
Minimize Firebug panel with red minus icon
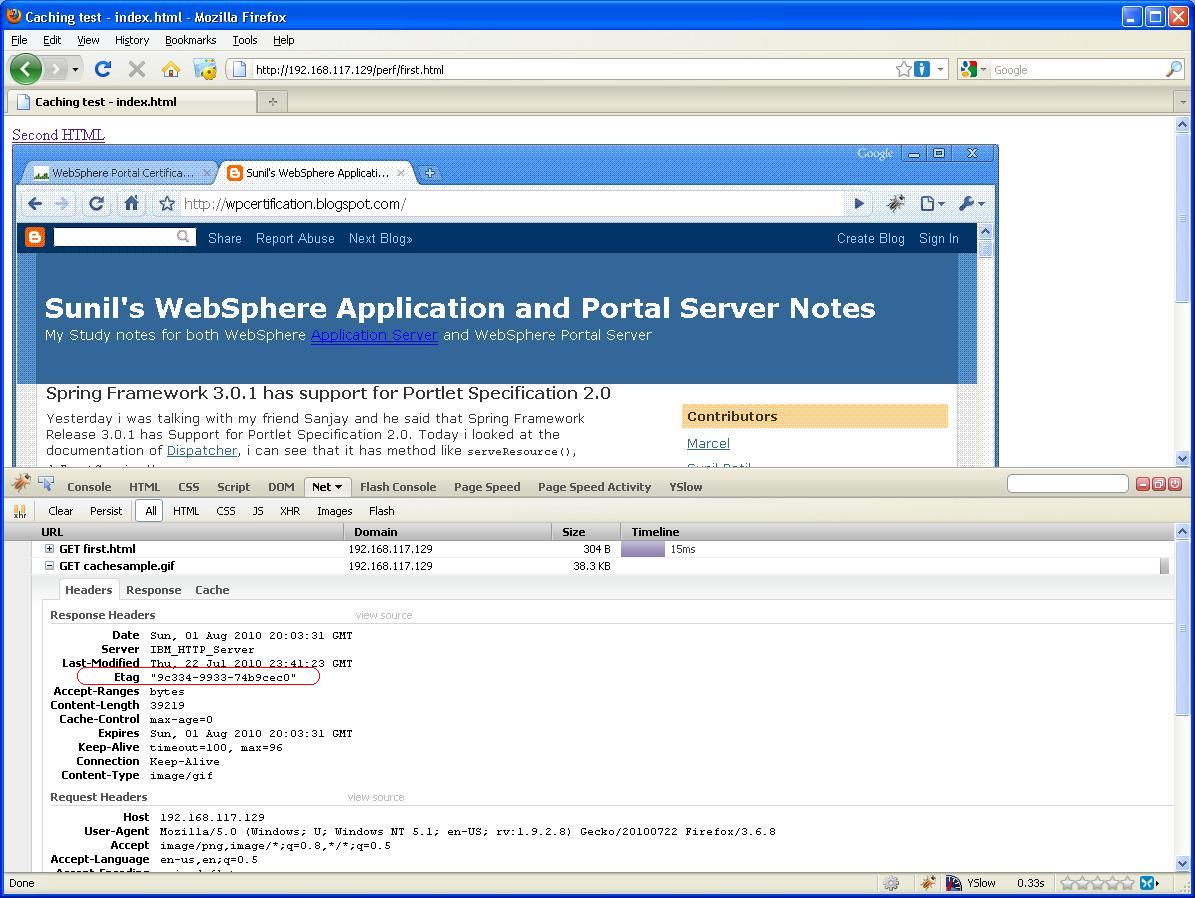1142,484
